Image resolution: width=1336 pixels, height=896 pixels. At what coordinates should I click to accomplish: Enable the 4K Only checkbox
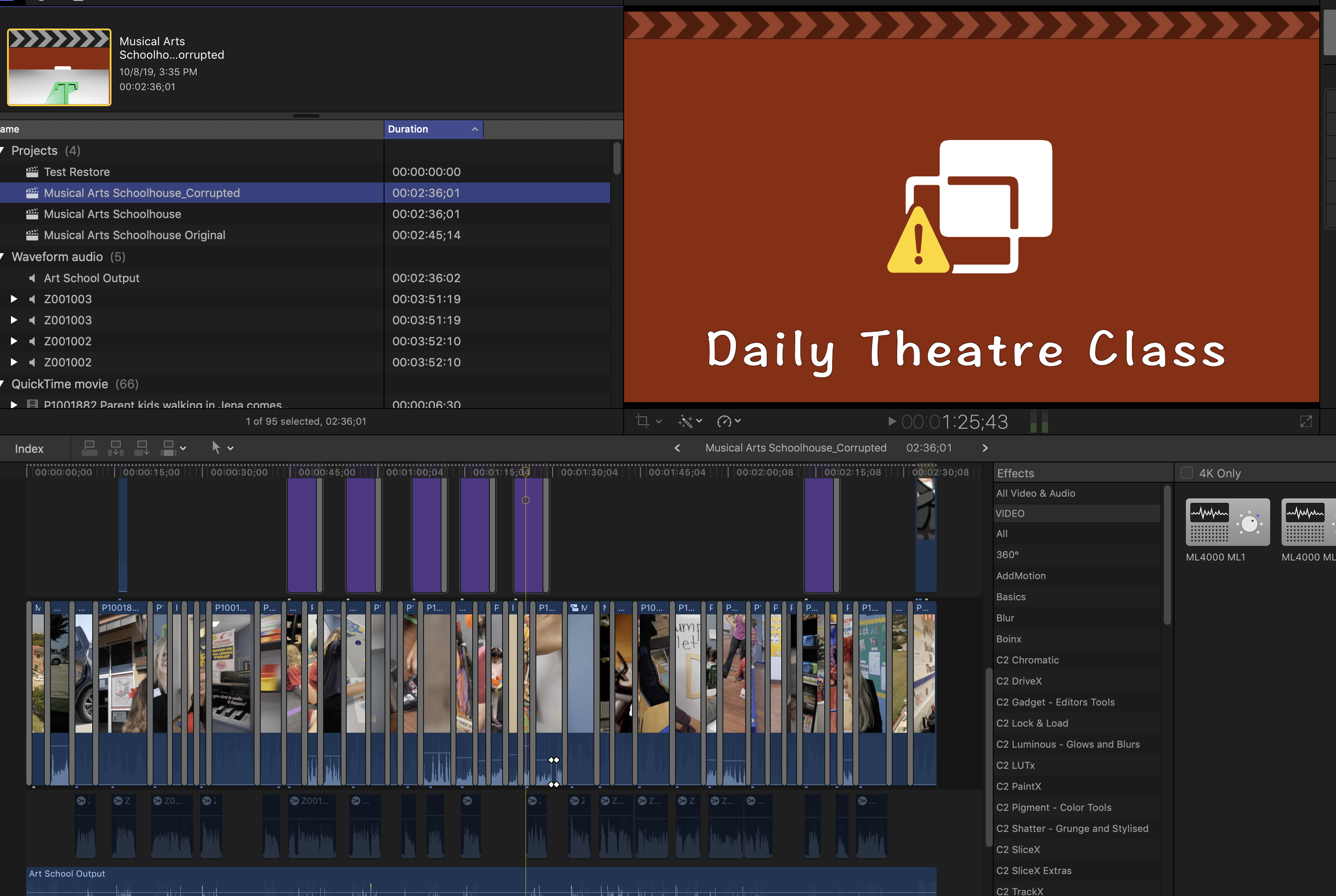point(1187,473)
